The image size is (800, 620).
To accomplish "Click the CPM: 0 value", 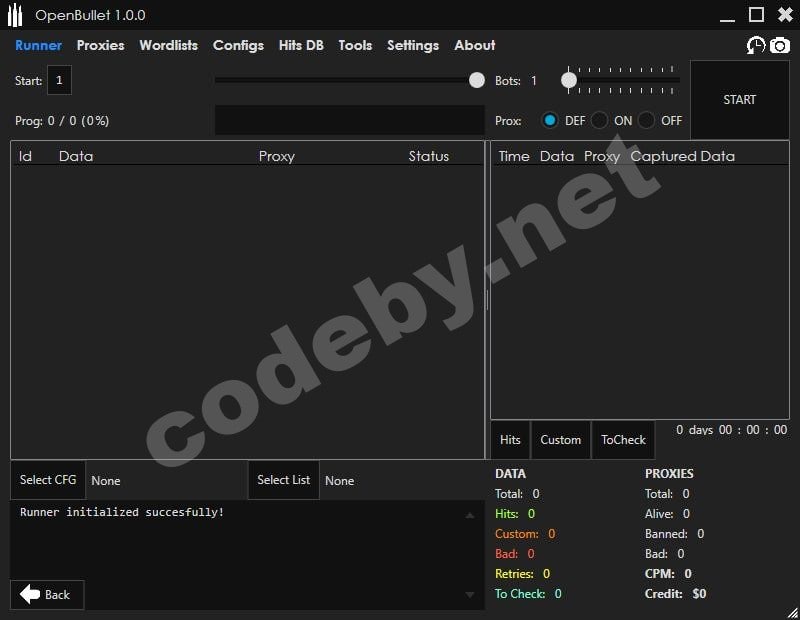I will (668, 574).
